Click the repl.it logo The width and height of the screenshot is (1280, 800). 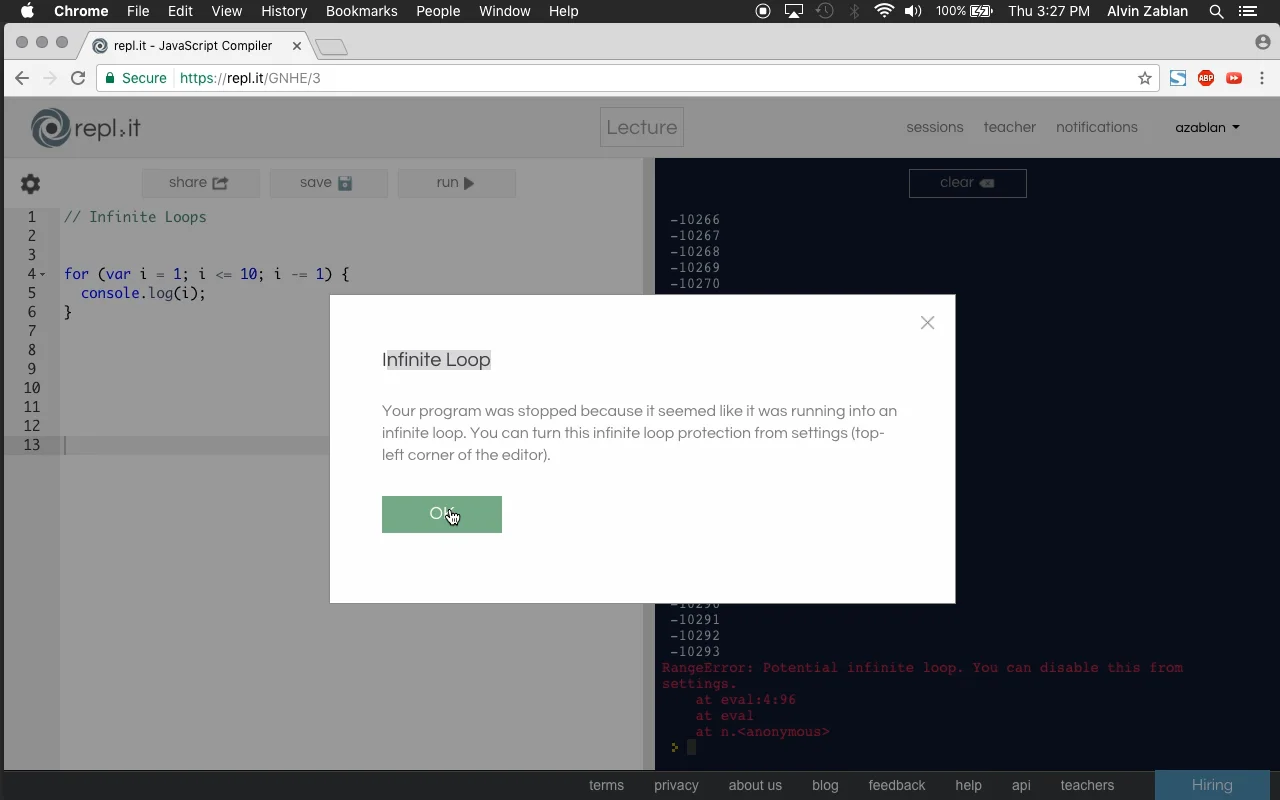86,128
